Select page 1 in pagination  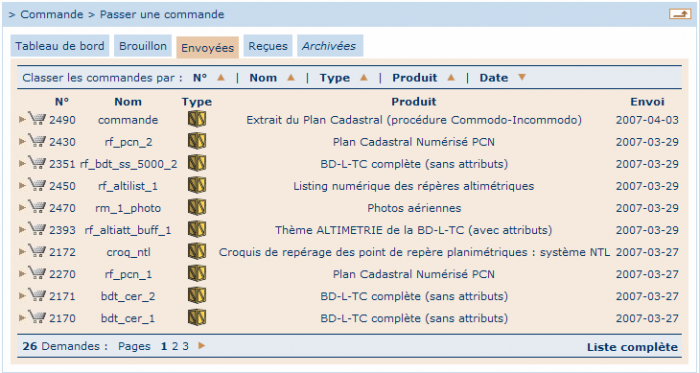tap(164, 346)
